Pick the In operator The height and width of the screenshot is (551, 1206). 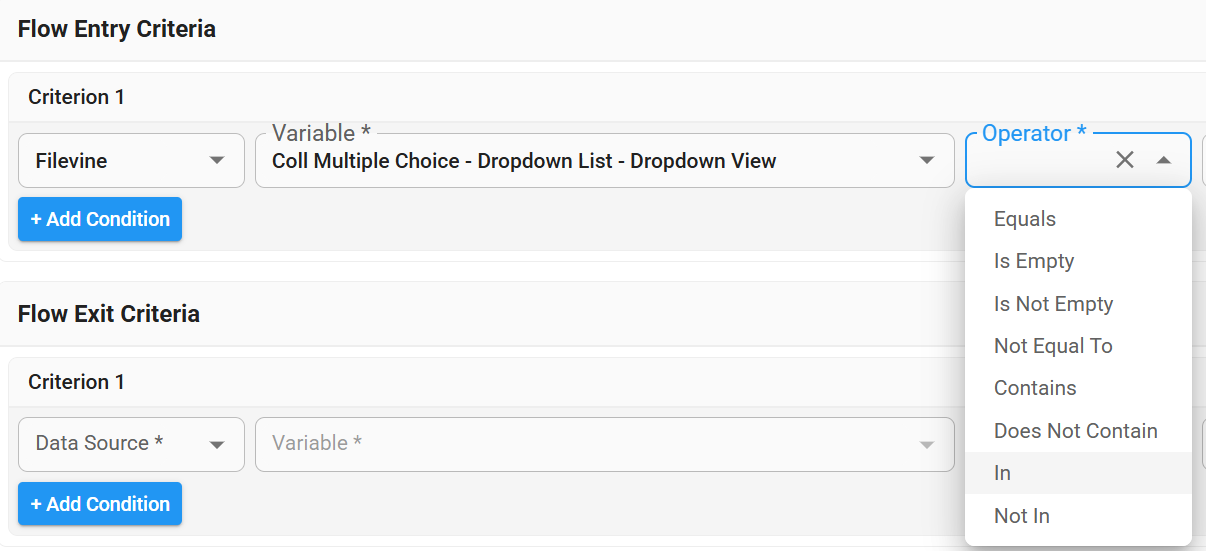(x=1003, y=473)
